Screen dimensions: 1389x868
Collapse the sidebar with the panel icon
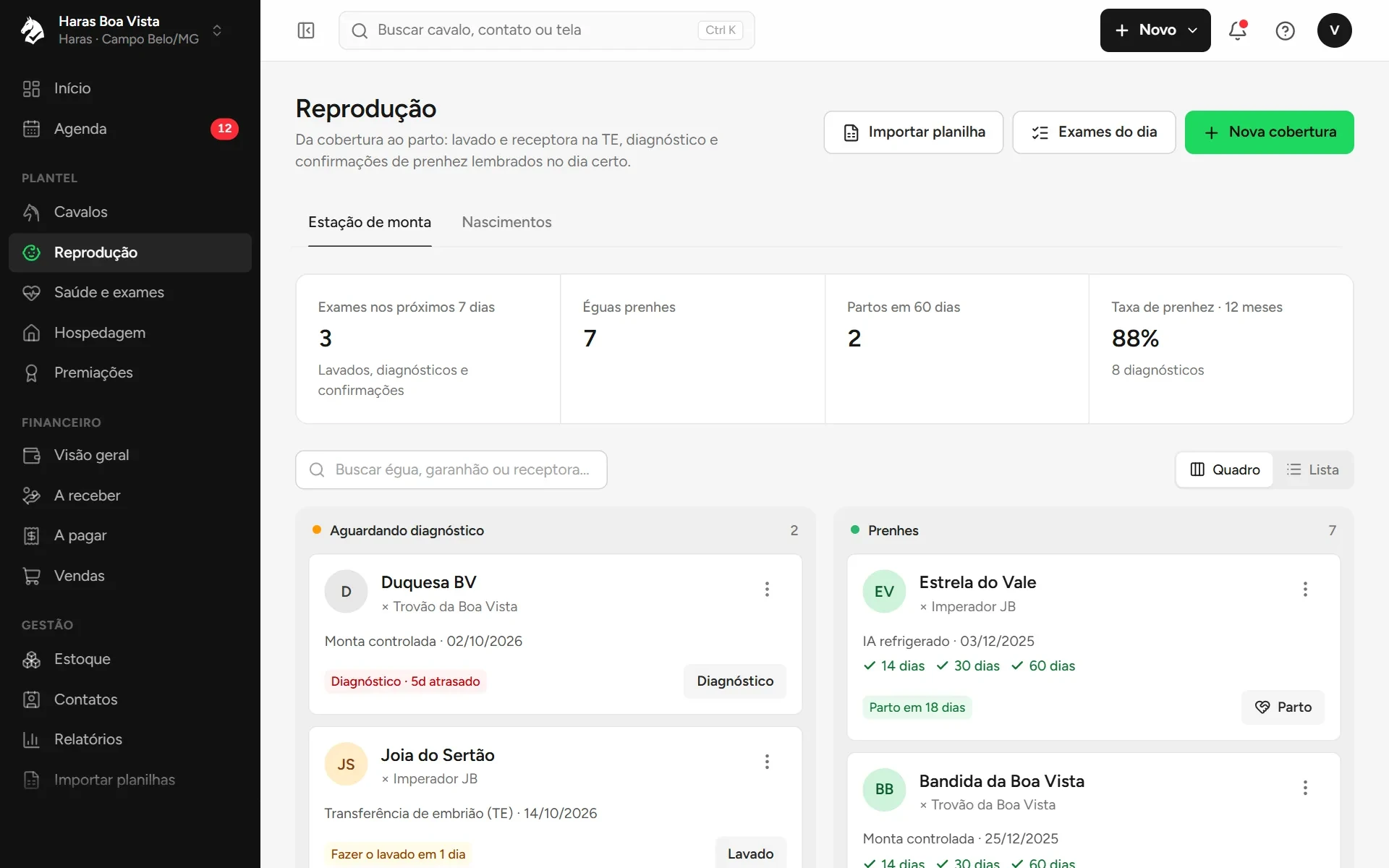coord(306,30)
